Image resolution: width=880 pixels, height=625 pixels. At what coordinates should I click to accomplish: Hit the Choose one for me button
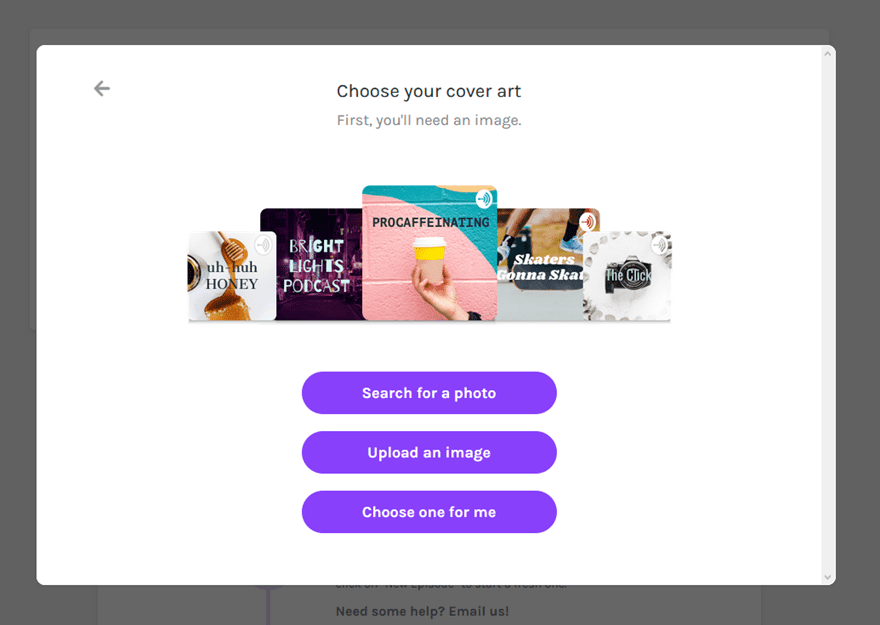click(429, 512)
